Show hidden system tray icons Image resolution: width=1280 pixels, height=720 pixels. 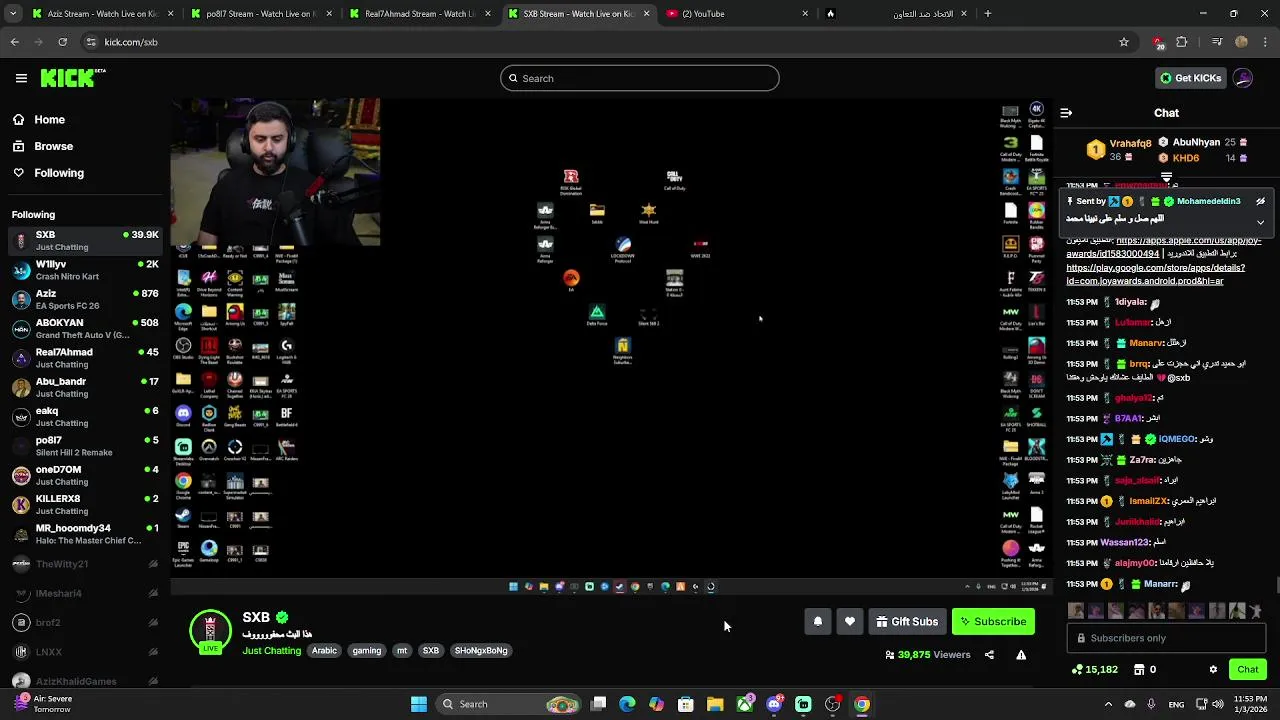1109,704
